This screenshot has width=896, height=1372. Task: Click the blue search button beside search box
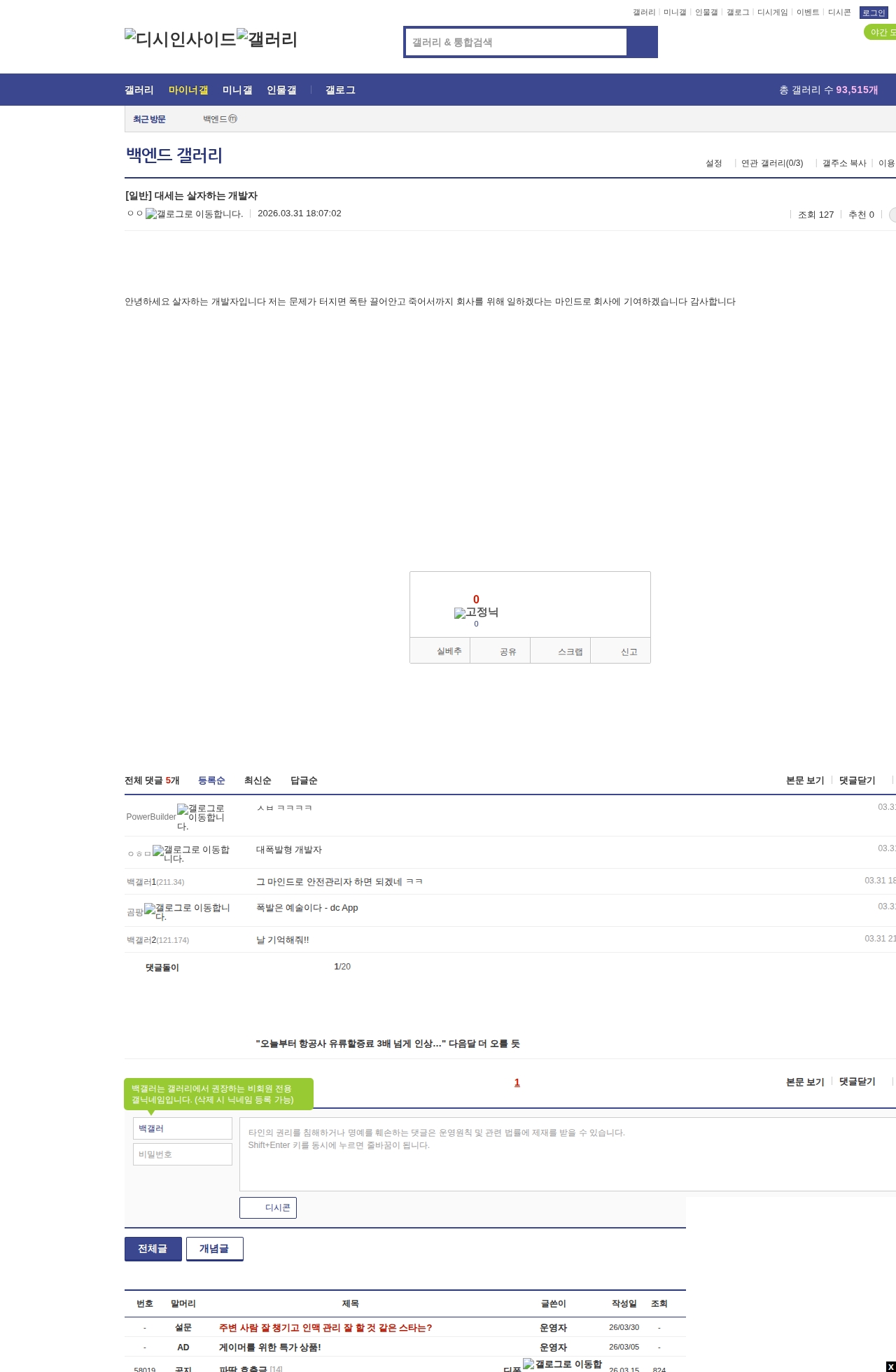click(x=642, y=42)
